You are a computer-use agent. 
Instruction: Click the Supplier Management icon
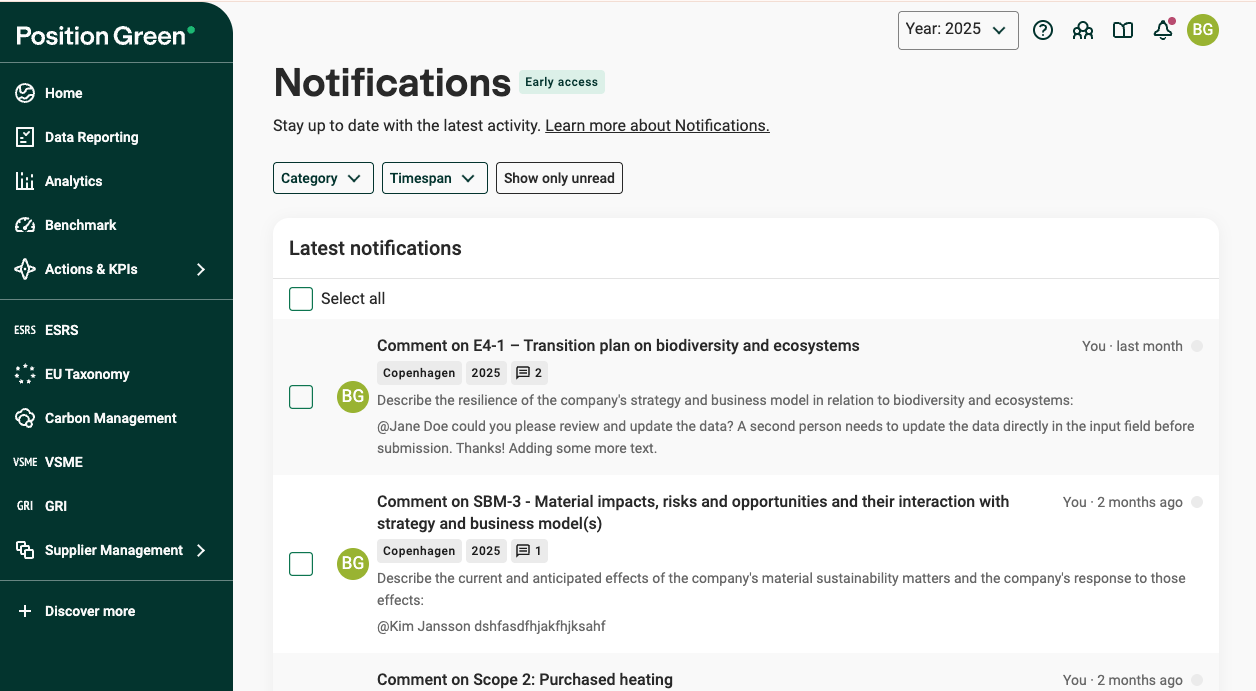[x=25, y=550]
